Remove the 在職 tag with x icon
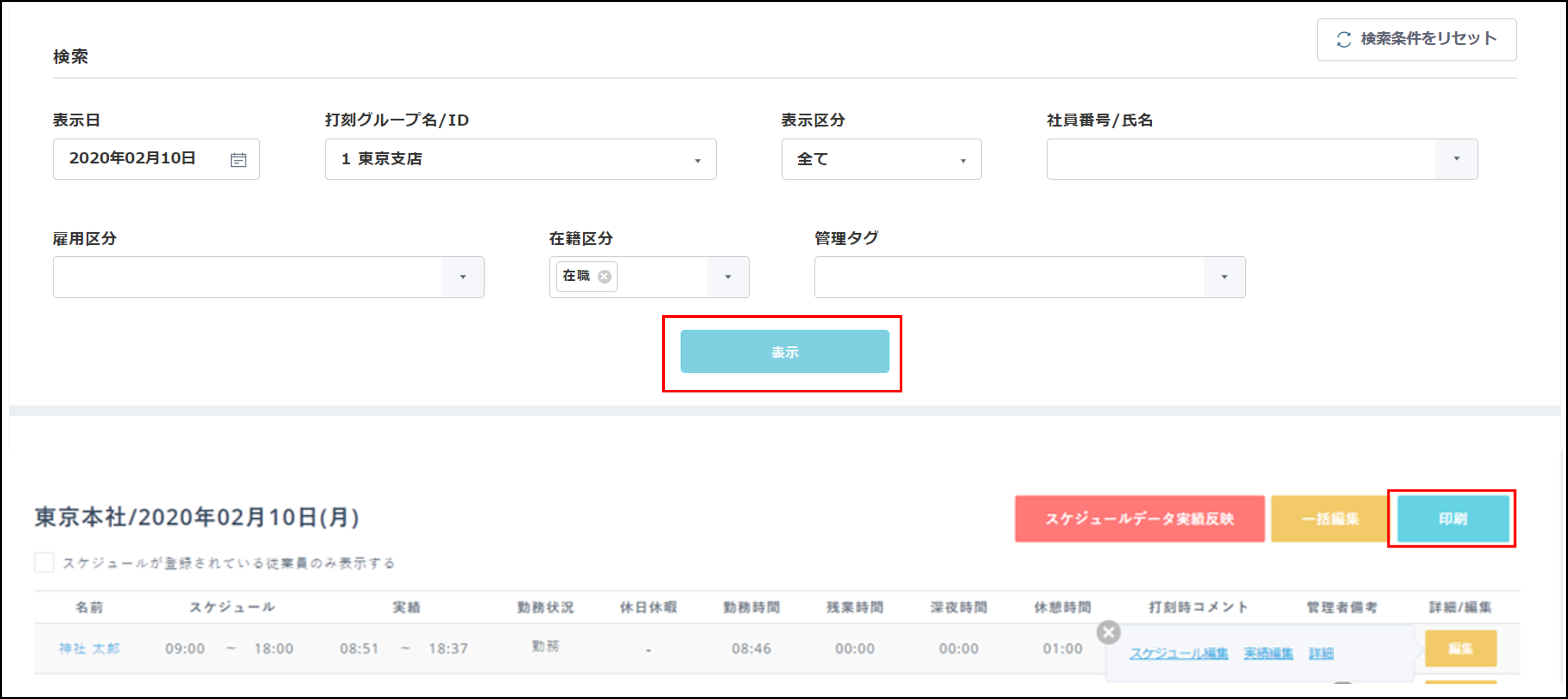This screenshot has height=699, width=1568. (x=604, y=276)
